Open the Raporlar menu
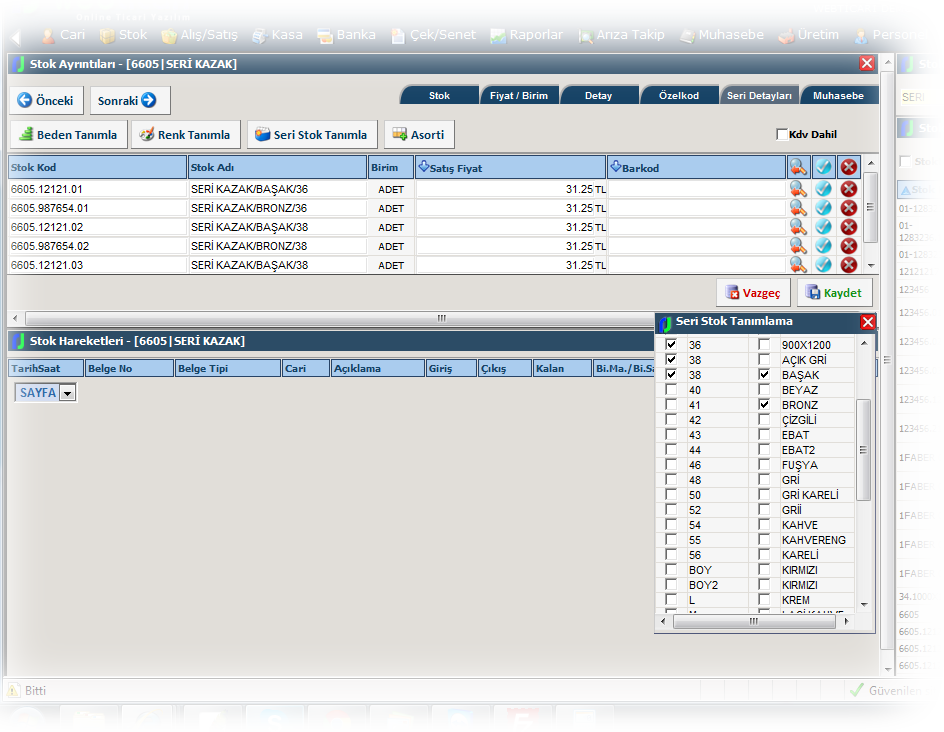The height and width of the screenshot is (732, 944). [x=527, y=35]
